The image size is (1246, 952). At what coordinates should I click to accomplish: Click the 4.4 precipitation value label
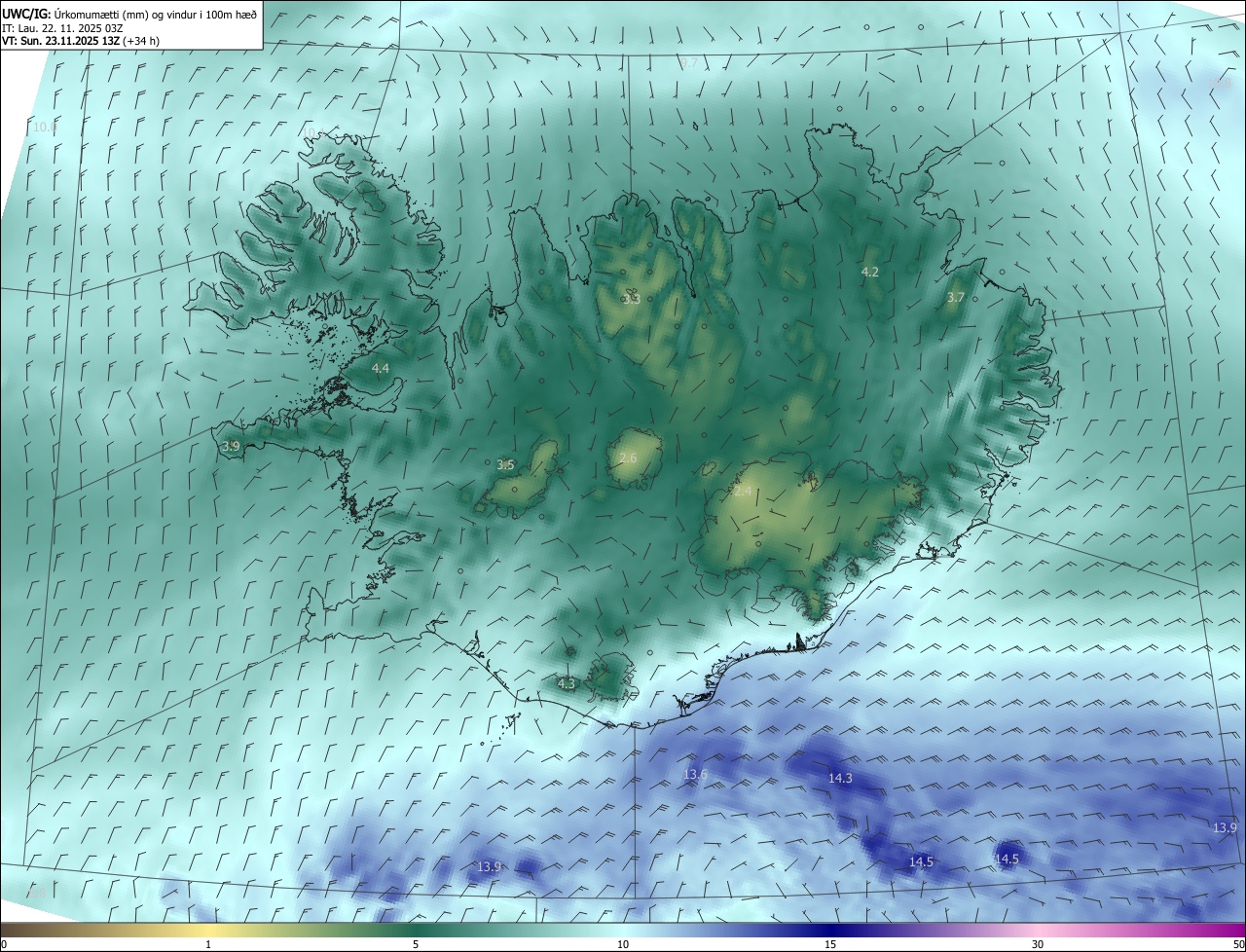coord(381,368)
